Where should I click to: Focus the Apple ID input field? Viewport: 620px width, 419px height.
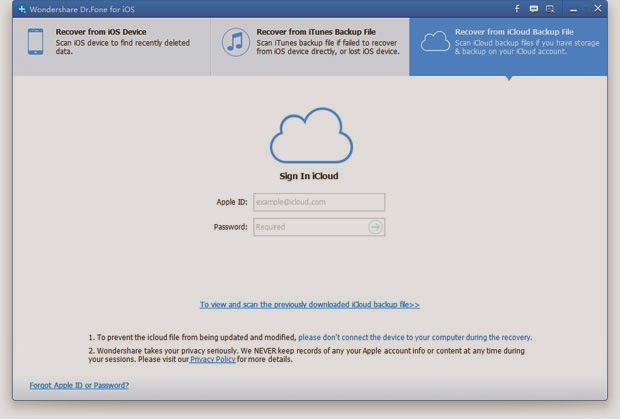coord(319,202)
